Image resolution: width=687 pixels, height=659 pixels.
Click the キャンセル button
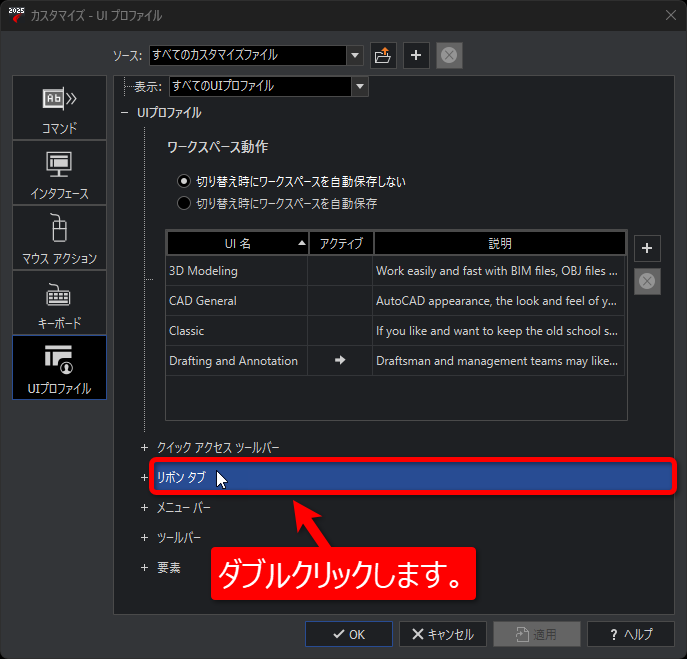(443, 634)
